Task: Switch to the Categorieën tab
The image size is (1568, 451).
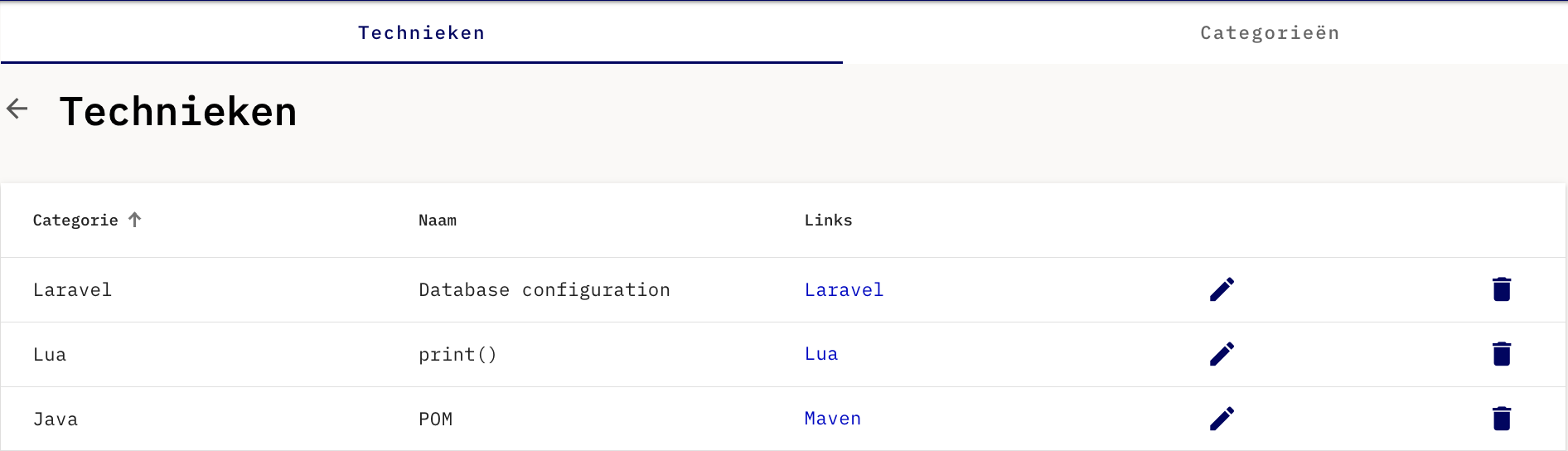Action: coord(1270,32)
